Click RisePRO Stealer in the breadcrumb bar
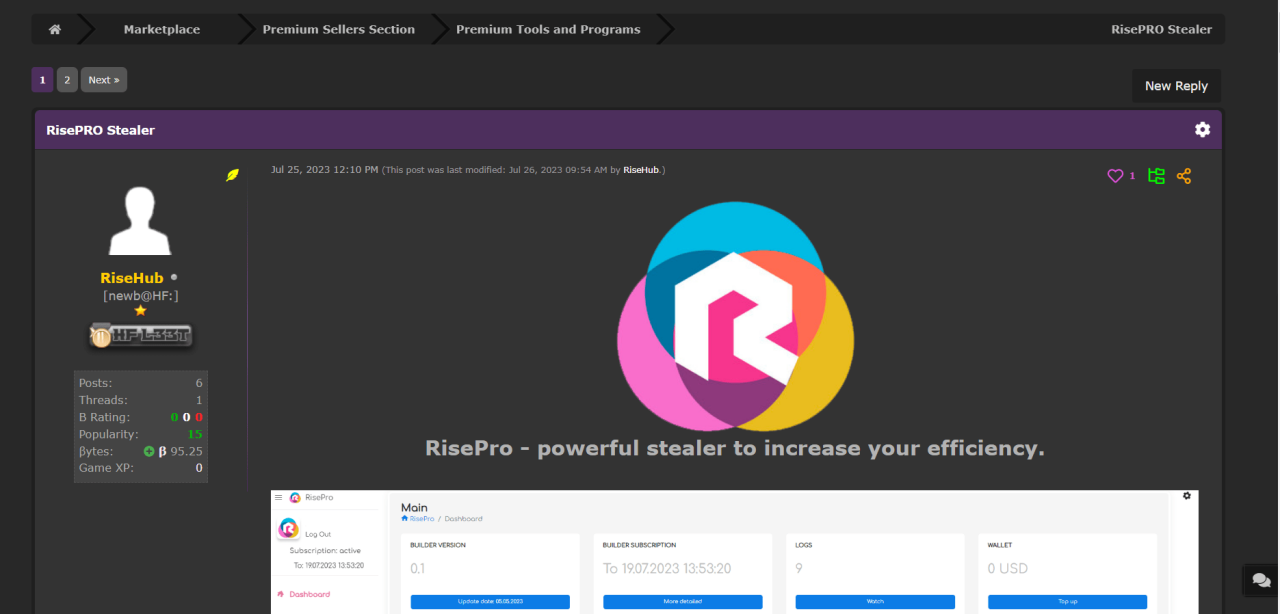 click(x=1161, y=30)
